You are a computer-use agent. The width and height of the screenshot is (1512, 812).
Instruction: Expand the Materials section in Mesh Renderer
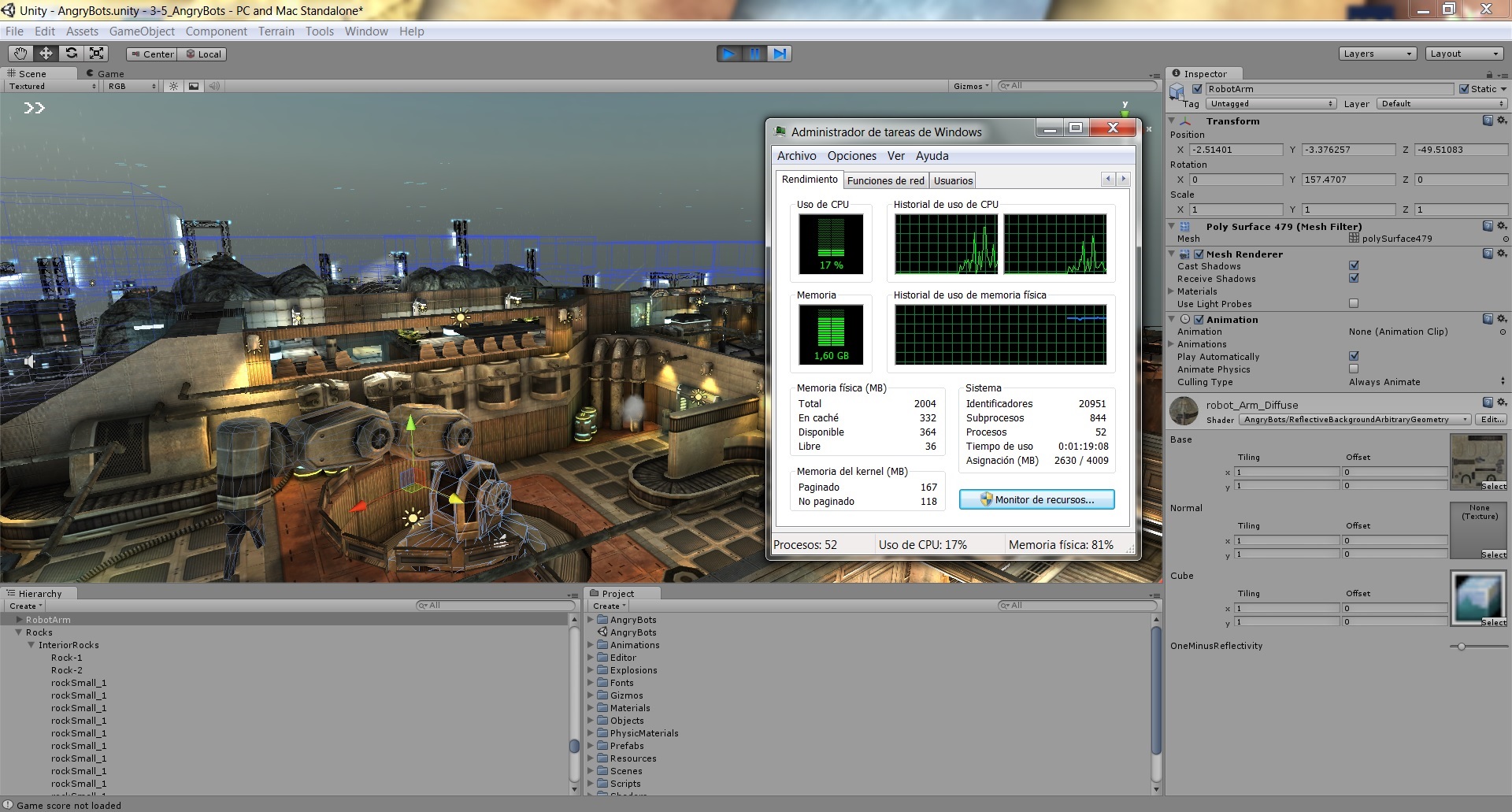1171,291
